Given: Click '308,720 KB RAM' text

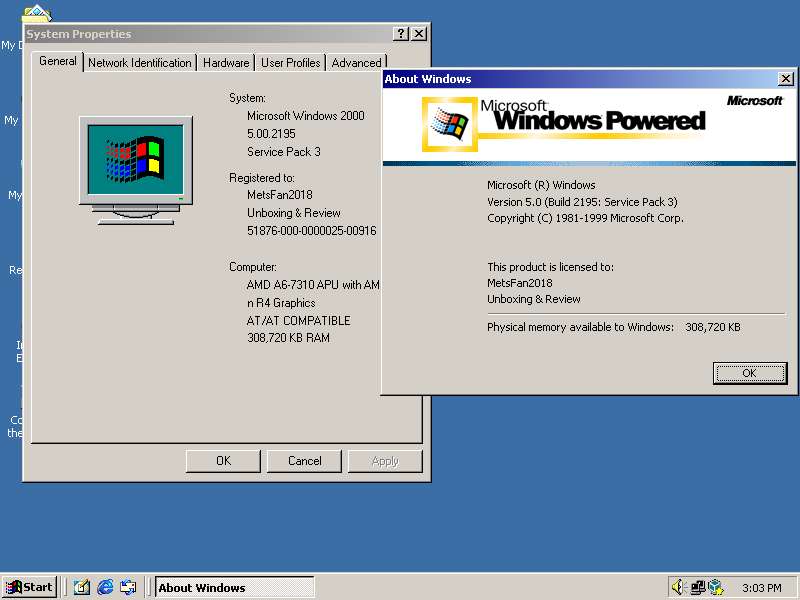Looking at the screenshot, I should coord(288,338).
